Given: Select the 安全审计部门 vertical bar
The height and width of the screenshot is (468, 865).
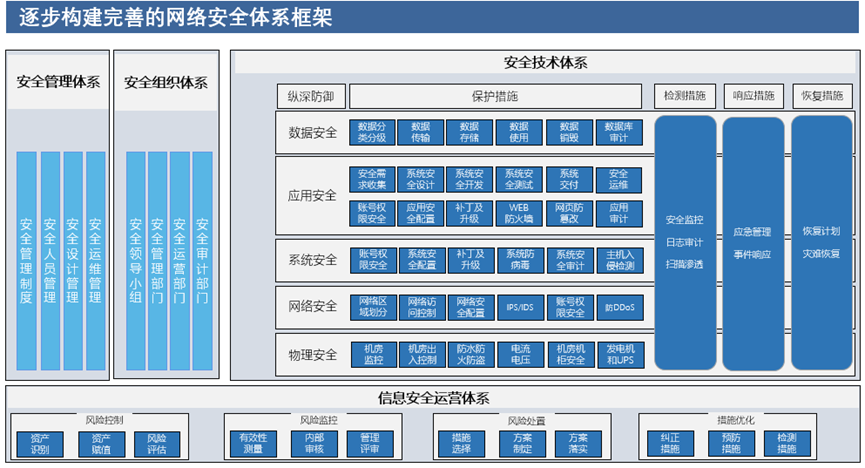Looking at the screenshot, I should click(x=202, y=262).
